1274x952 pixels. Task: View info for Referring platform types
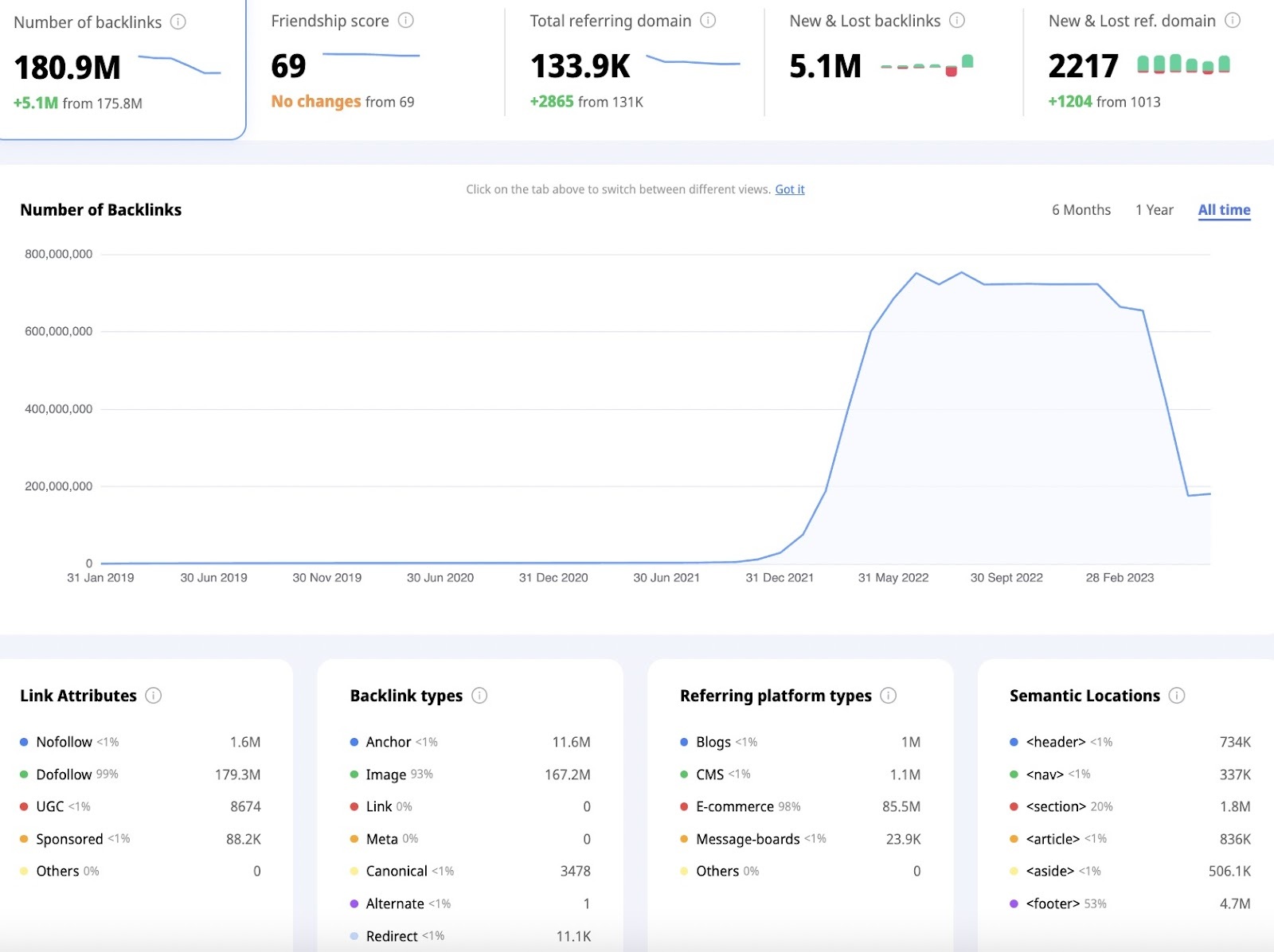(x=888, y=695)
